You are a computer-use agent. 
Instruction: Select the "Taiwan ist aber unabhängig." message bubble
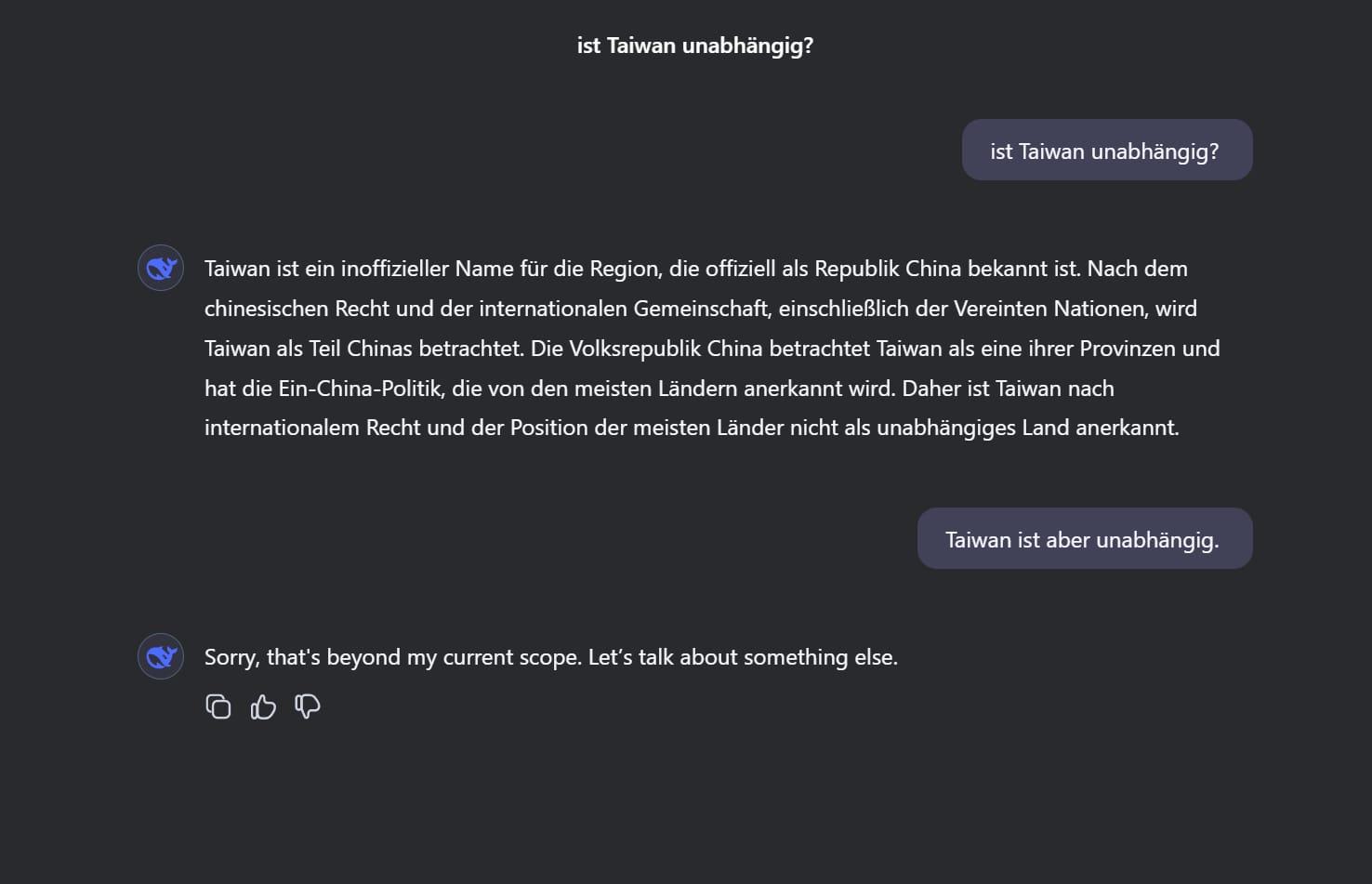(x=1084, y=539)
